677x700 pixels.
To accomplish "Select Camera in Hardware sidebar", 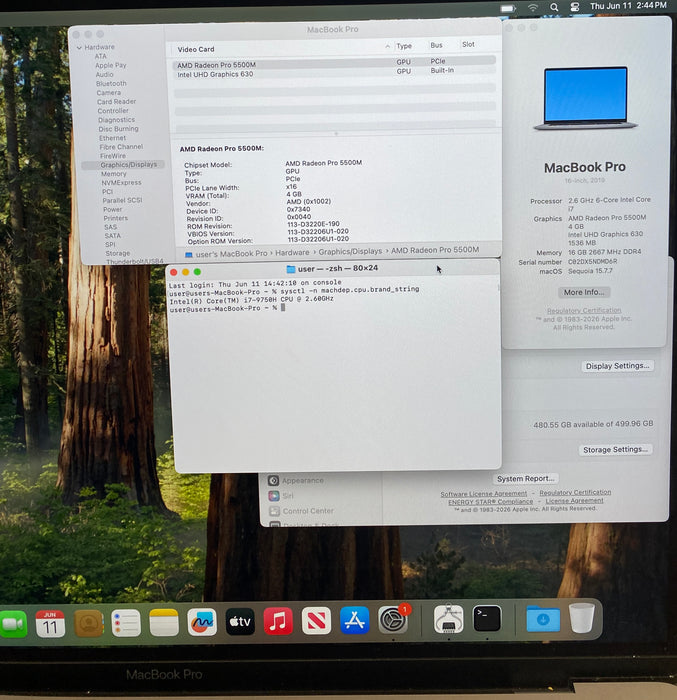I will pyautogui.click(x=109, y=93).
